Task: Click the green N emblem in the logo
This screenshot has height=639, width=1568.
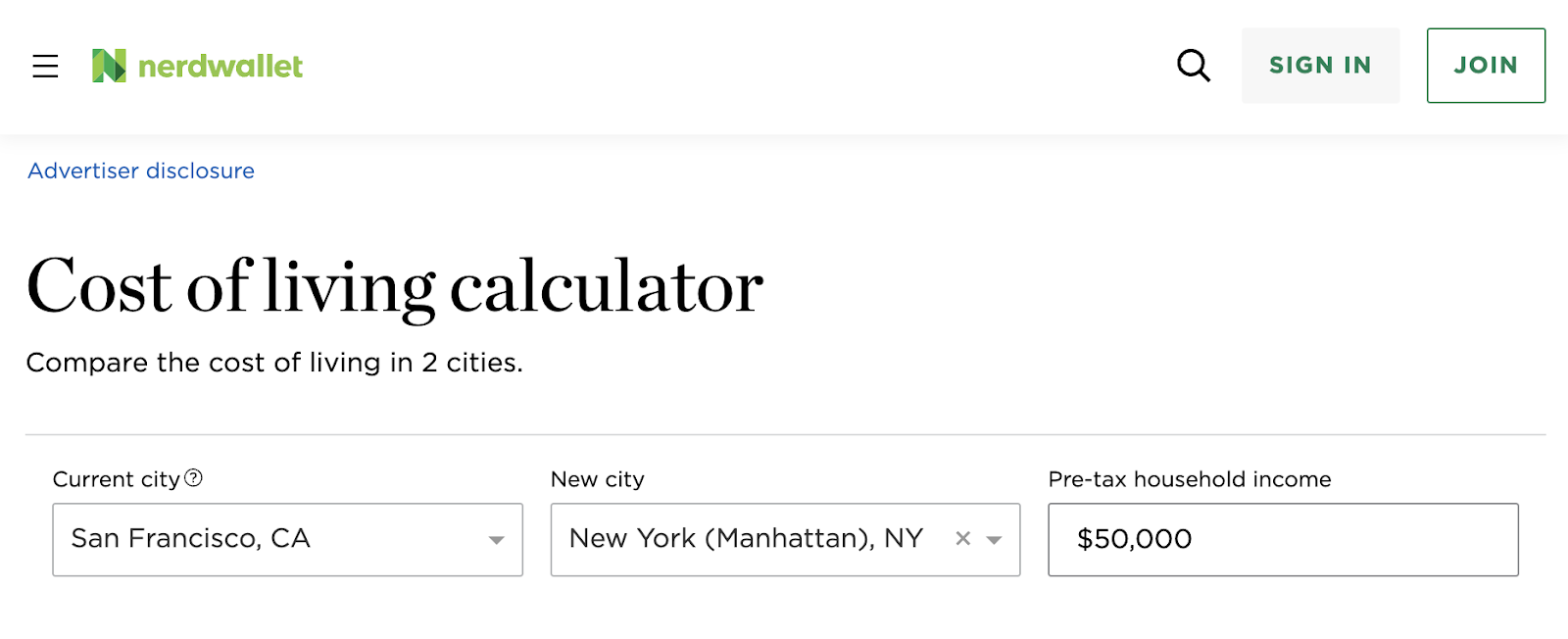Action: pos(108,65)
